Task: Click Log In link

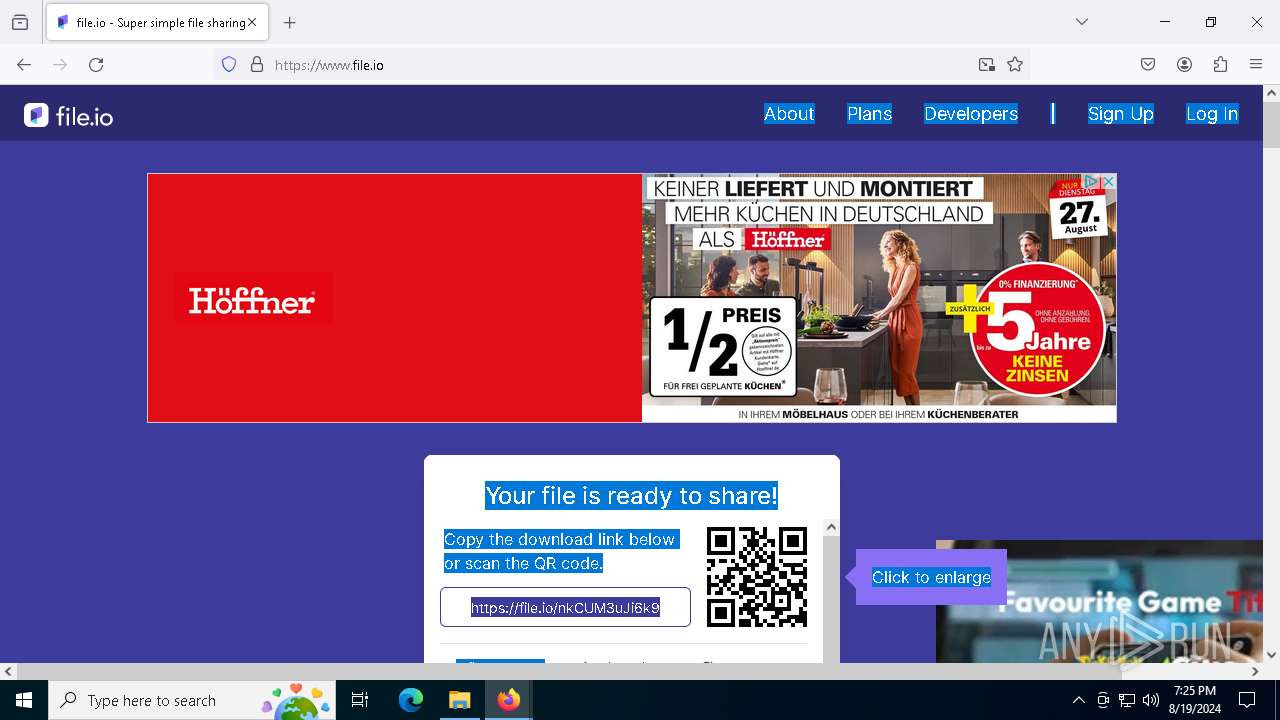Action: [1212, 114]
